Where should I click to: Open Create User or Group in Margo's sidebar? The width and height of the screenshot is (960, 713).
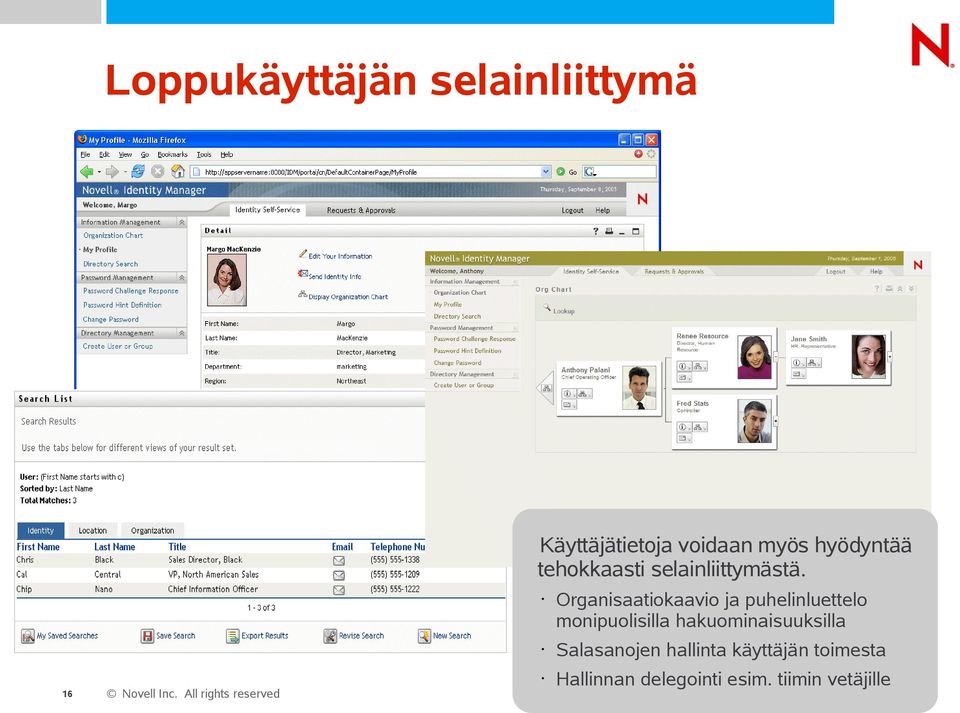click(118, 346)
